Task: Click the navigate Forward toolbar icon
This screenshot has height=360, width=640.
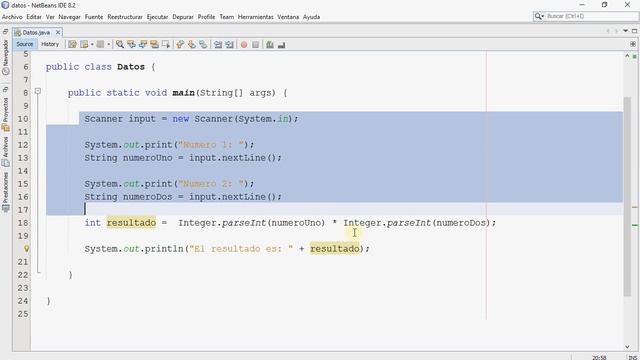Action: click(x=100, y=44)
